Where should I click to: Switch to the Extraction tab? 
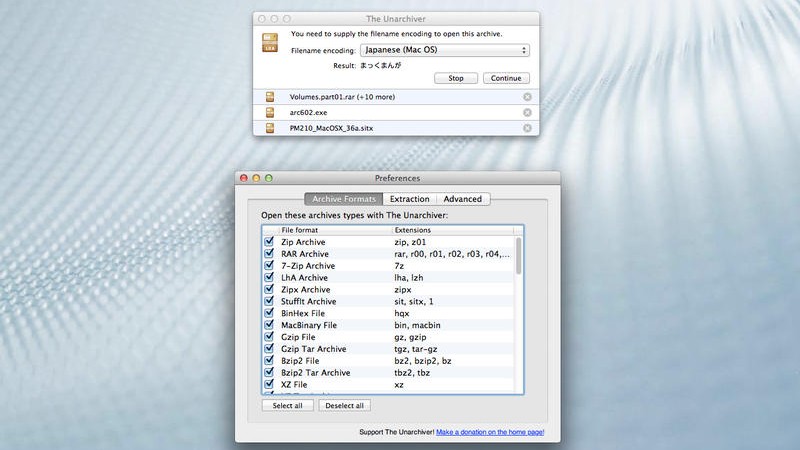click(410, 199)
